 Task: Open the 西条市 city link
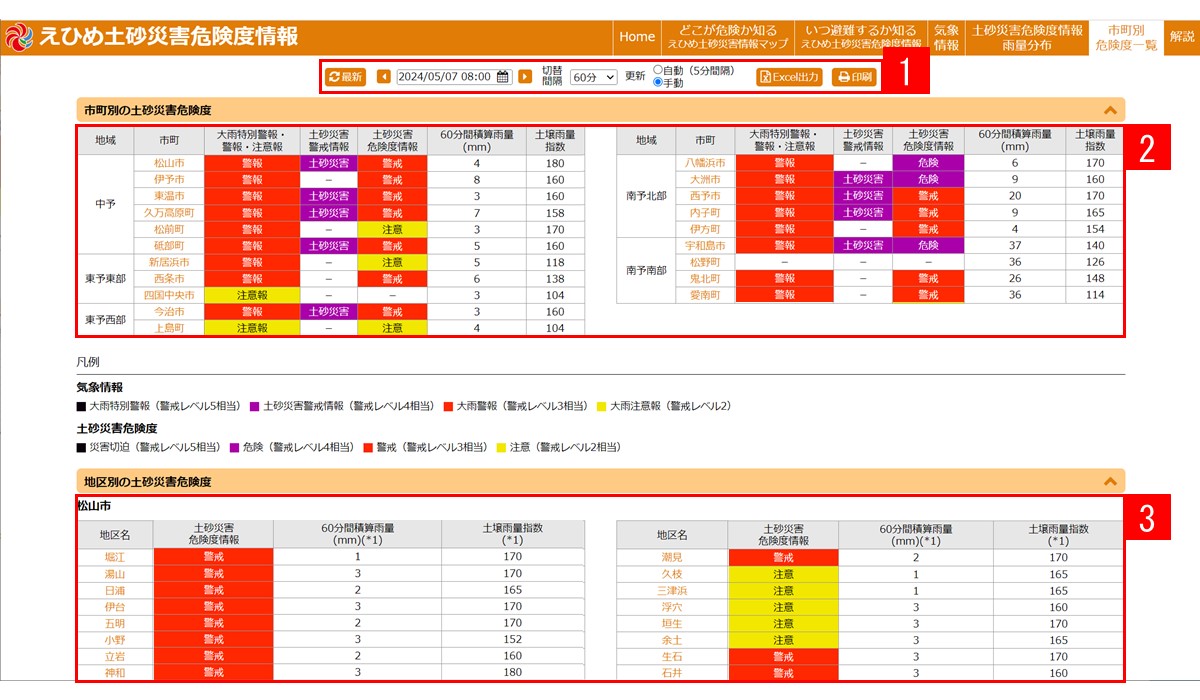(x=169, y=279)
